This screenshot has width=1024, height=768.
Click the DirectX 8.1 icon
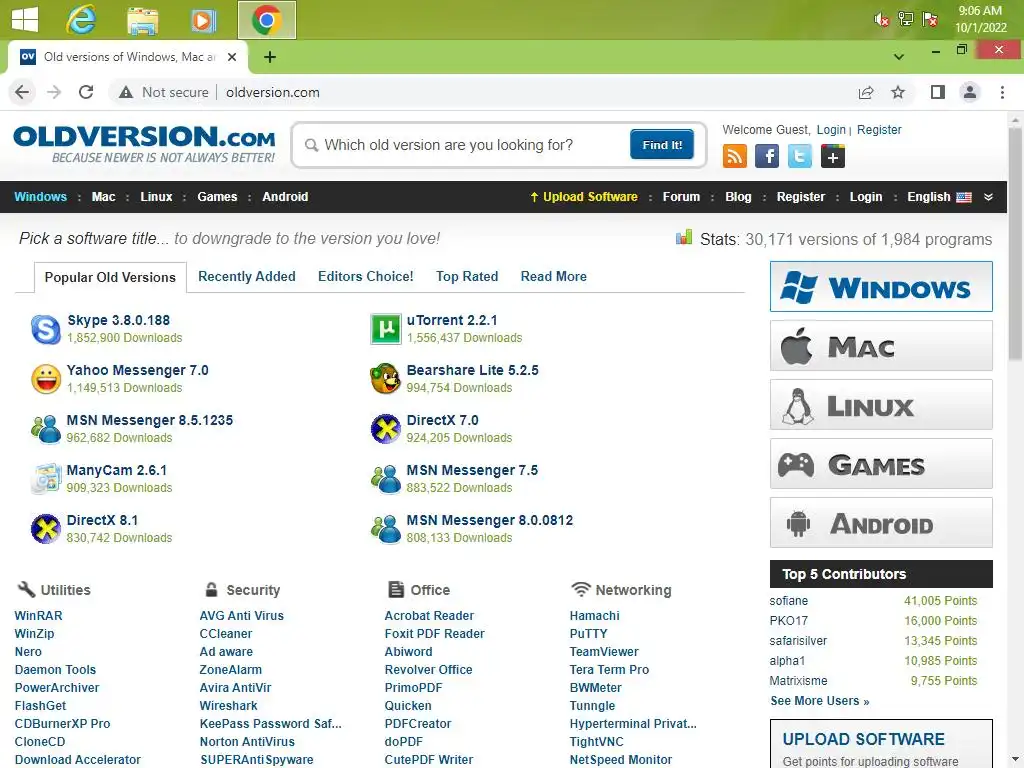[x=46, y=529]
